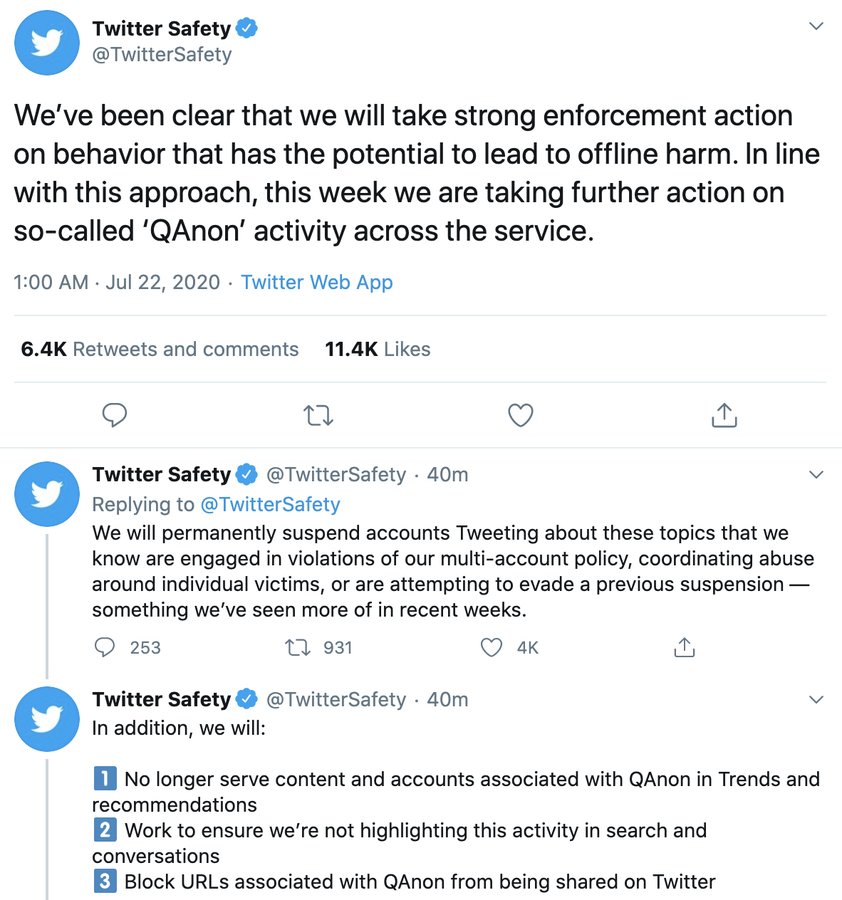The image size is (842, 900).
Task: Open the 1:00 AM Jul 22, 2020 timestamp
Action: pyautogui.click(x=117, y=282)
